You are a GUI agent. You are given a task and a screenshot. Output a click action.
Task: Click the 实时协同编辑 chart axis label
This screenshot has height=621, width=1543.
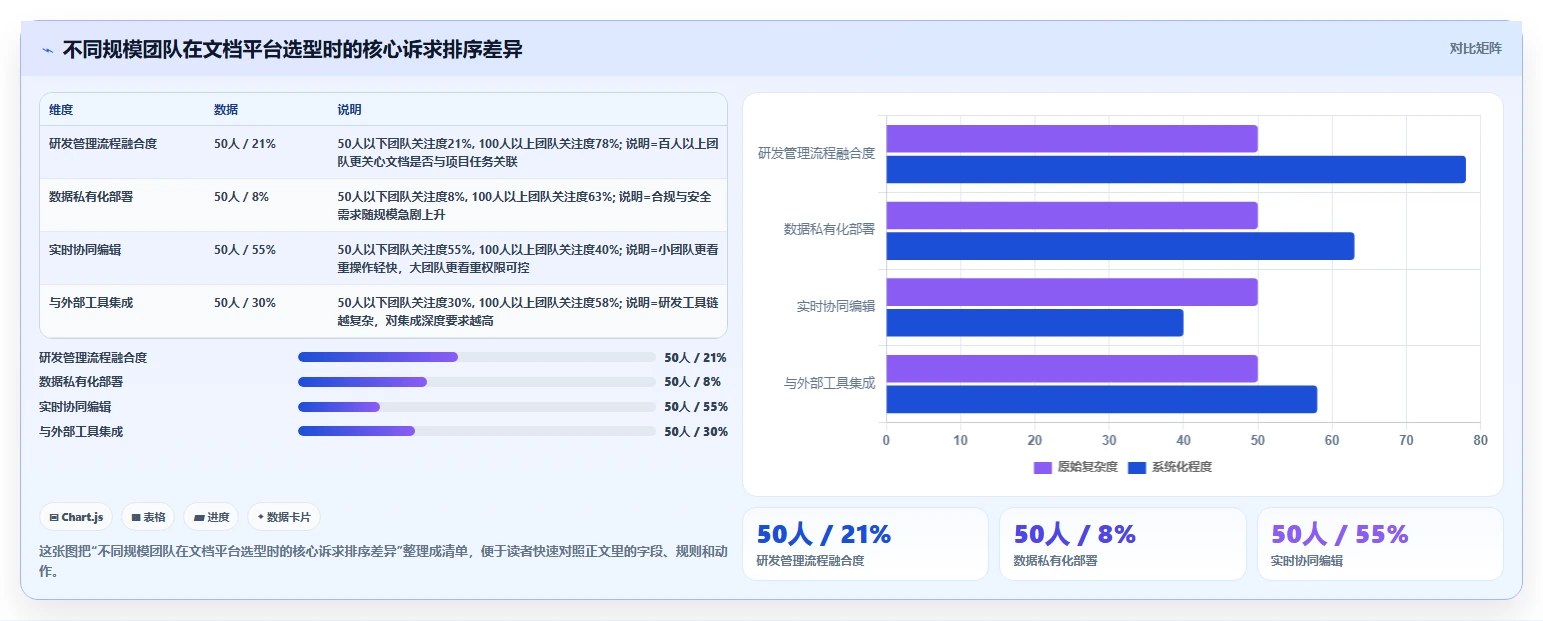pyautogui.click(x=836, y=306)
